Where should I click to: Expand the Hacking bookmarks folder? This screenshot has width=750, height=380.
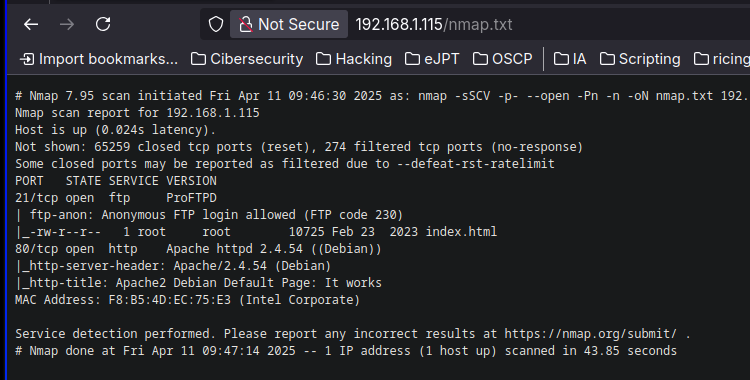point(354,59)
